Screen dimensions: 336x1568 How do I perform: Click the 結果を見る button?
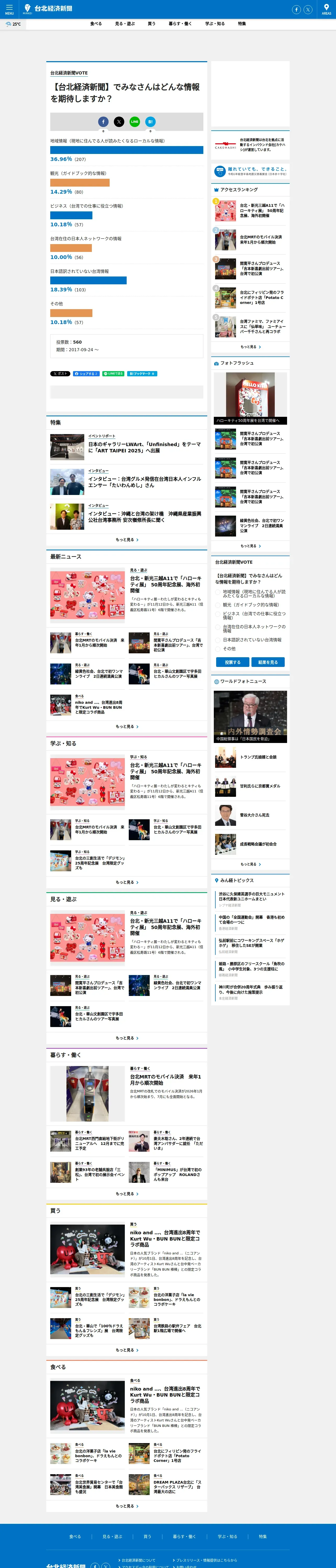coord(268,662)
